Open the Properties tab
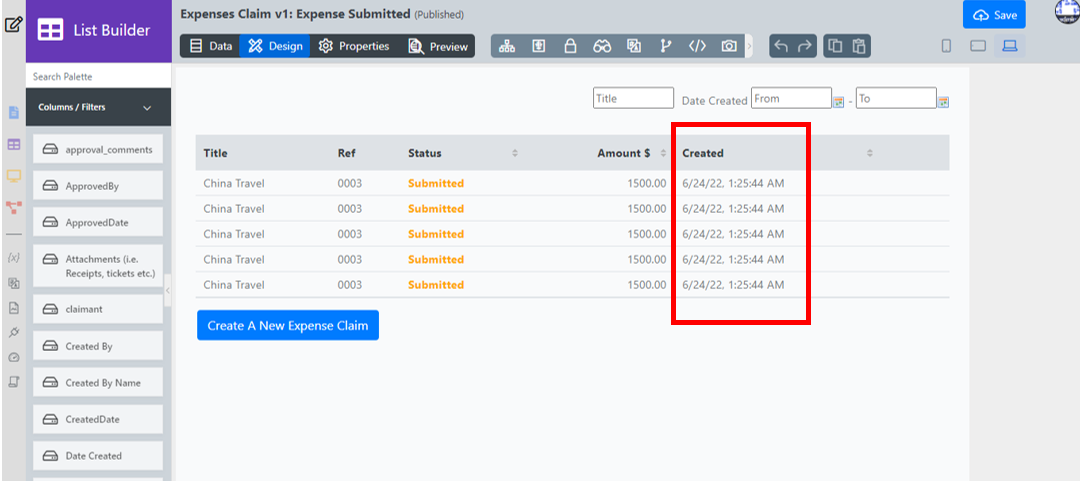 point(355,46)
